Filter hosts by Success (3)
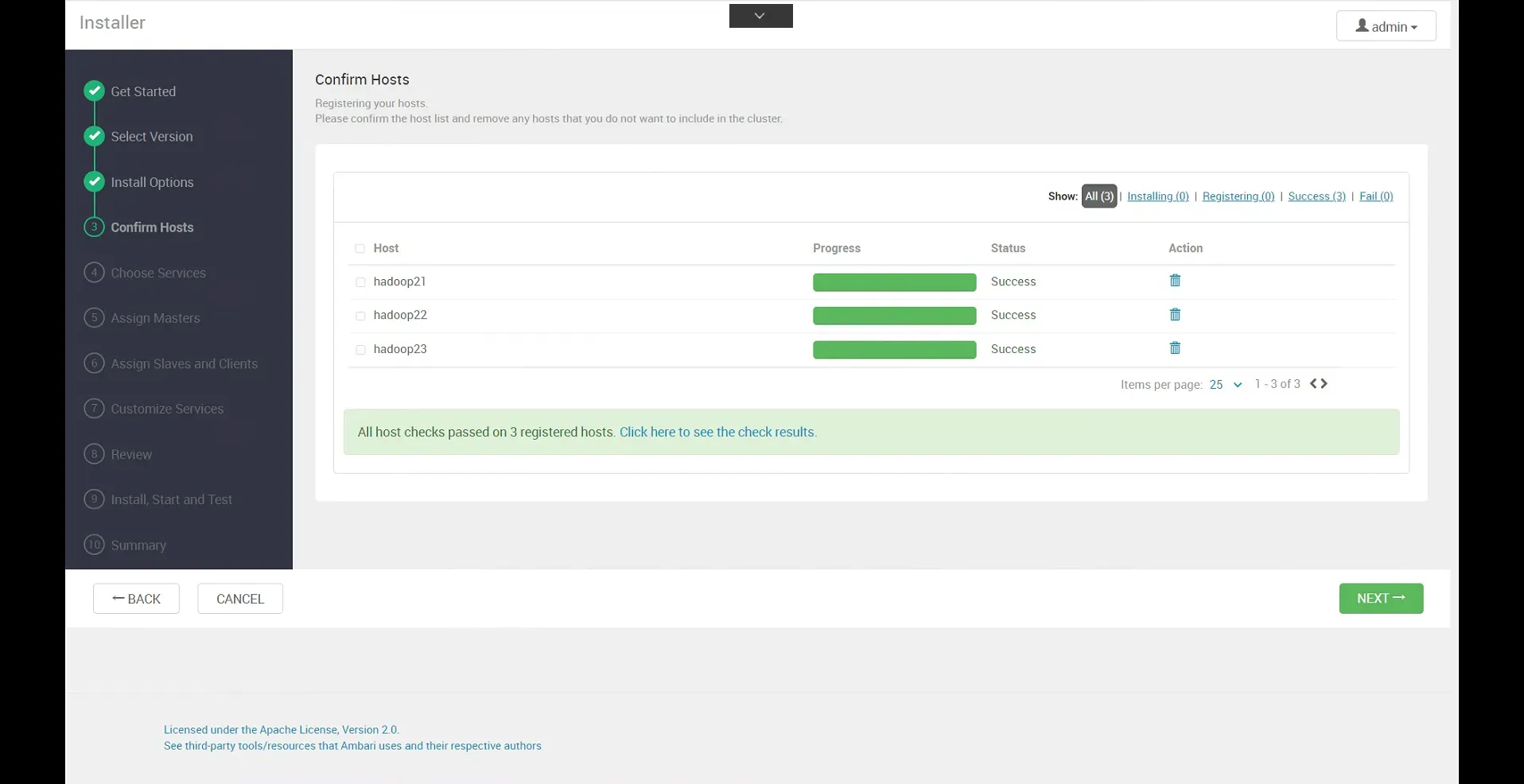The height and width of the screenshot is (784, 1524). click(1316, 196)
